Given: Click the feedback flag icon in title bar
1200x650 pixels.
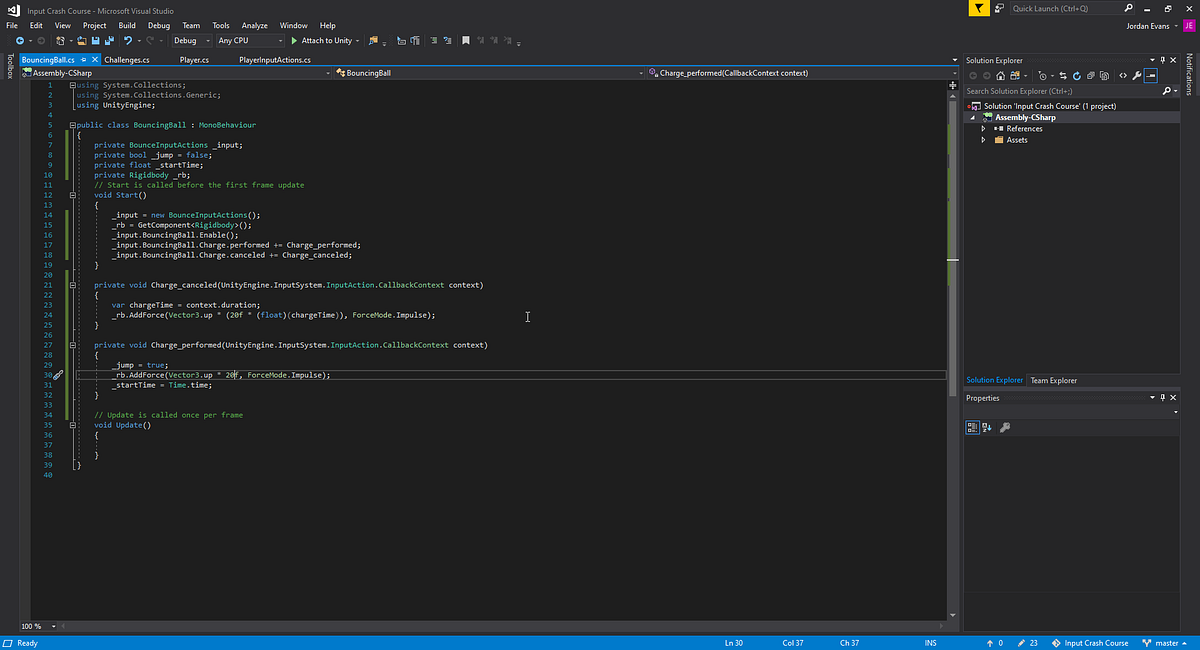Looking at the screenshot, I should [x=979, y=8].
